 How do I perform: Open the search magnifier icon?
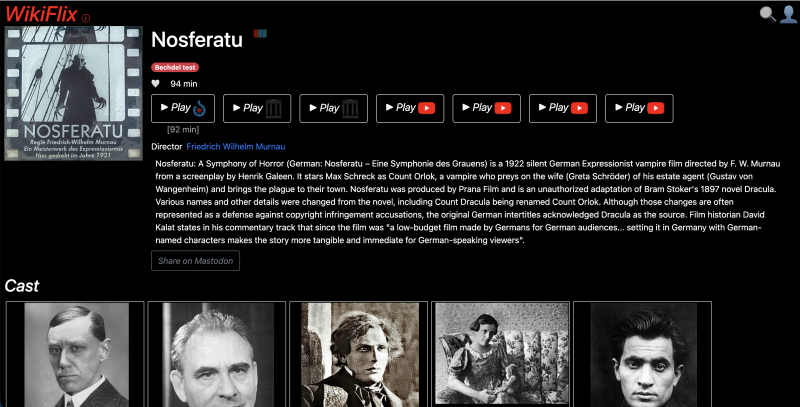click(767, 14)
